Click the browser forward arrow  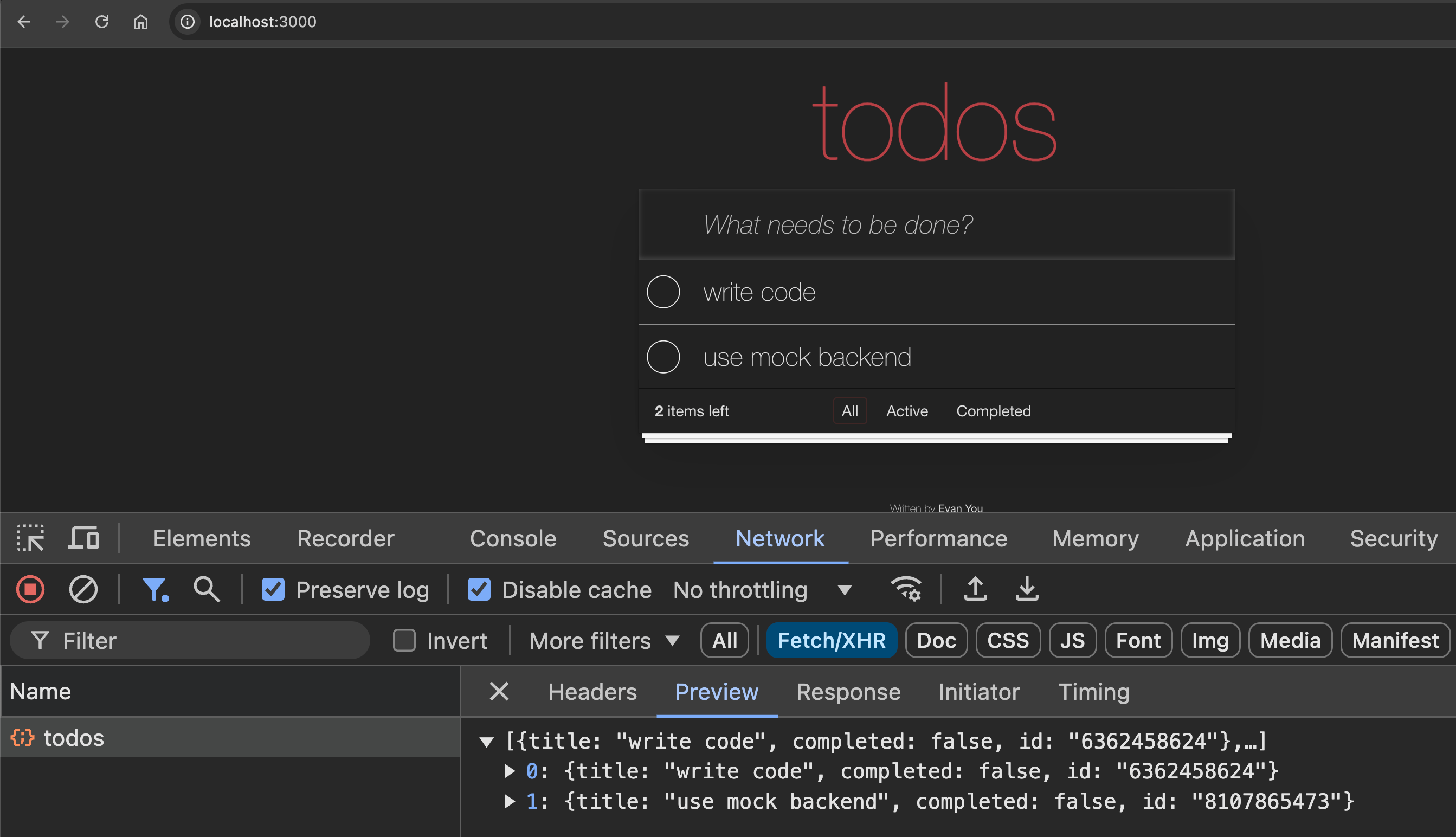click(x=63, y=22)
